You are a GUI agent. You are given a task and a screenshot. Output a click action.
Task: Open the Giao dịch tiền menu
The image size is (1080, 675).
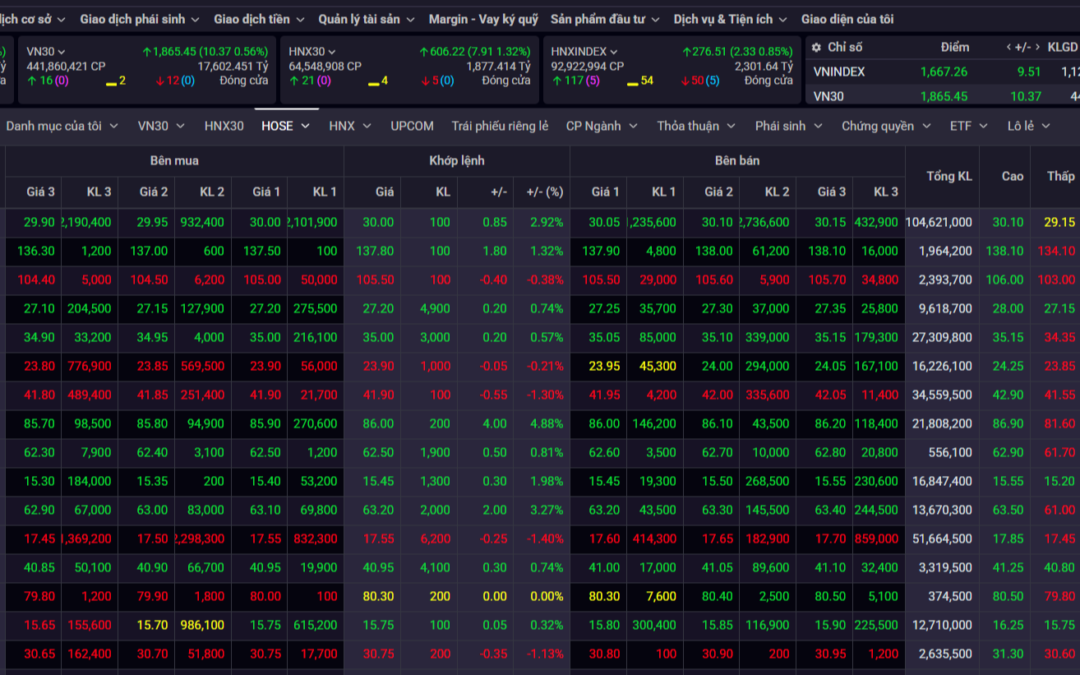click(x=259, y=19)
